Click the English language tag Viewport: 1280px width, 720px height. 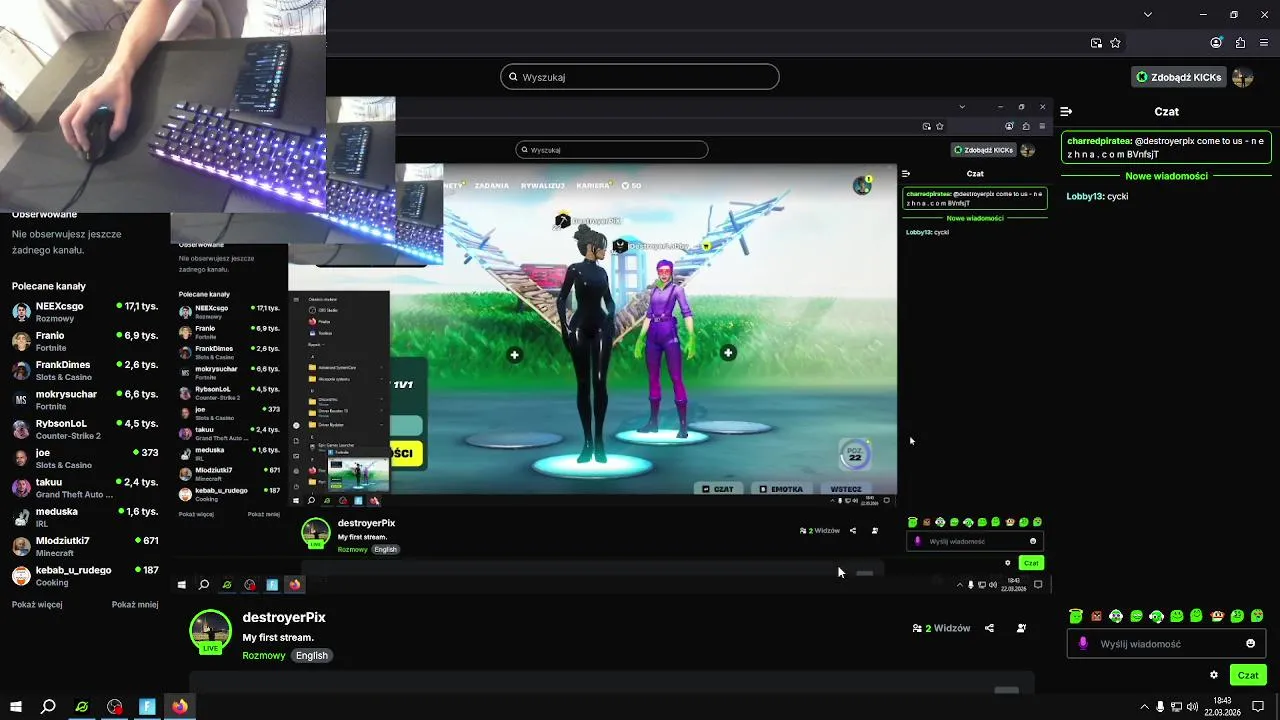pyautogui.click(x=311, y=656)
